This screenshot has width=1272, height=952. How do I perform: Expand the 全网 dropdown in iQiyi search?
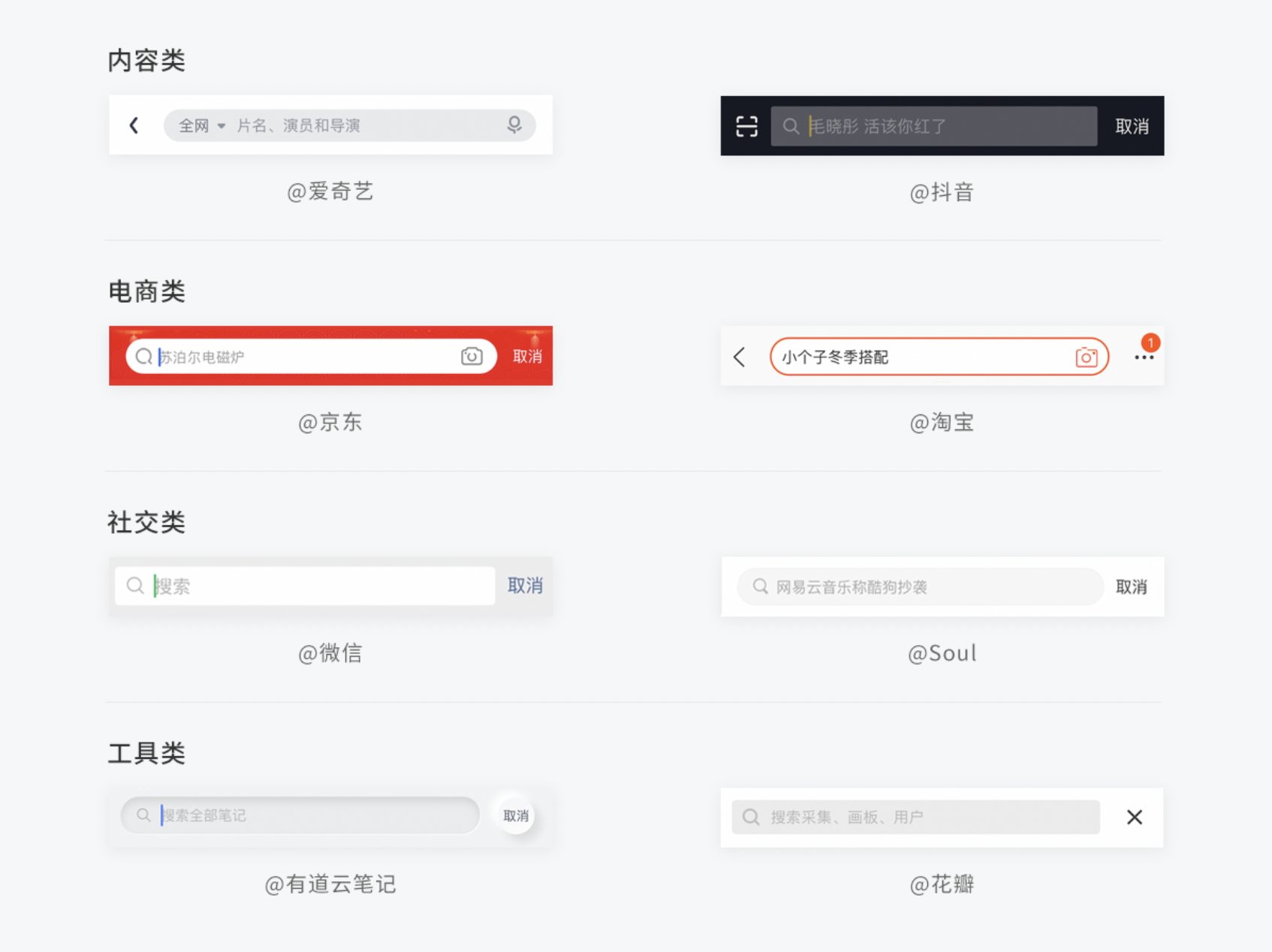tap(202, 125)
